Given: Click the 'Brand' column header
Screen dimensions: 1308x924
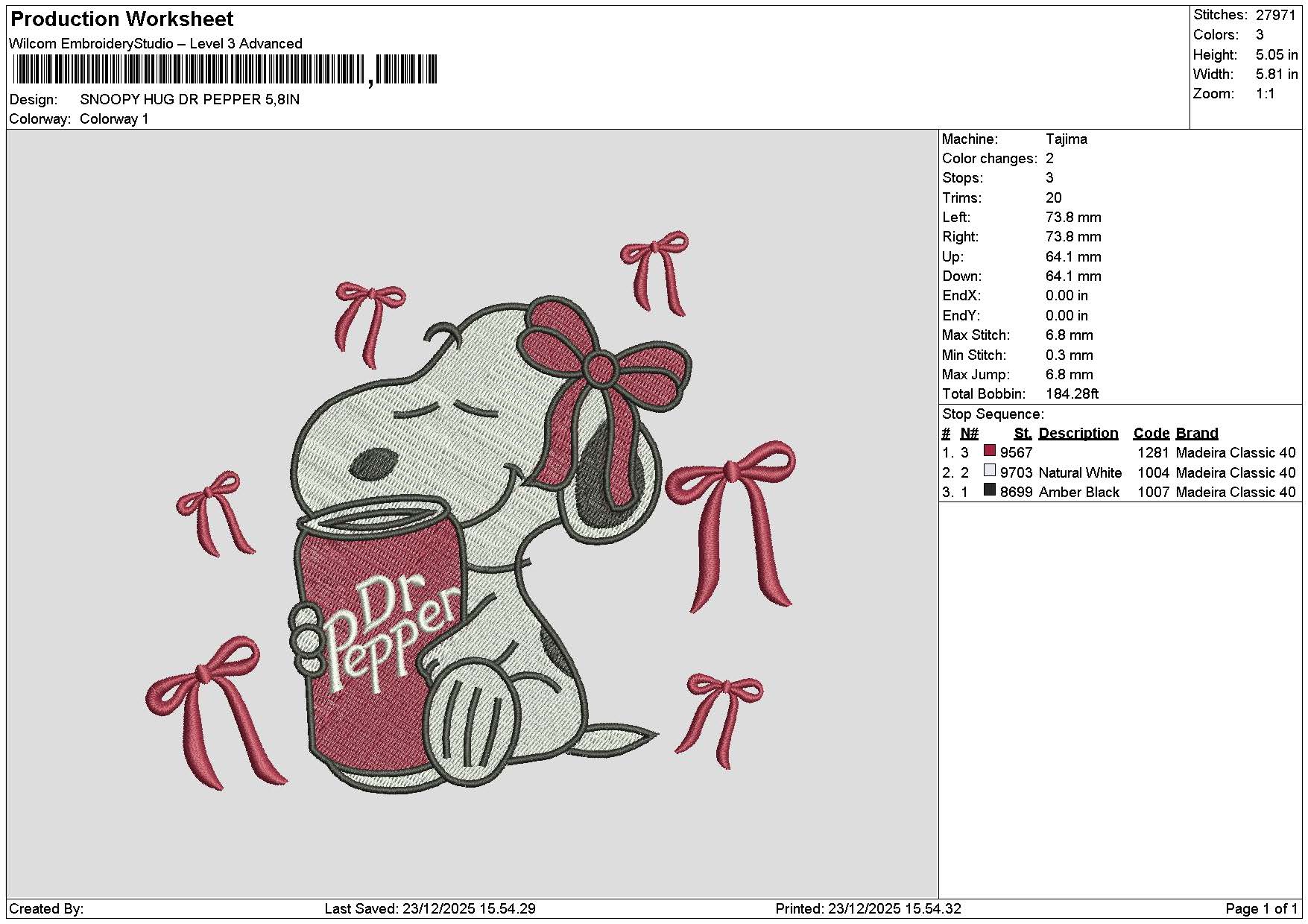Looking at the screenshot, I should click(1197, 434).
